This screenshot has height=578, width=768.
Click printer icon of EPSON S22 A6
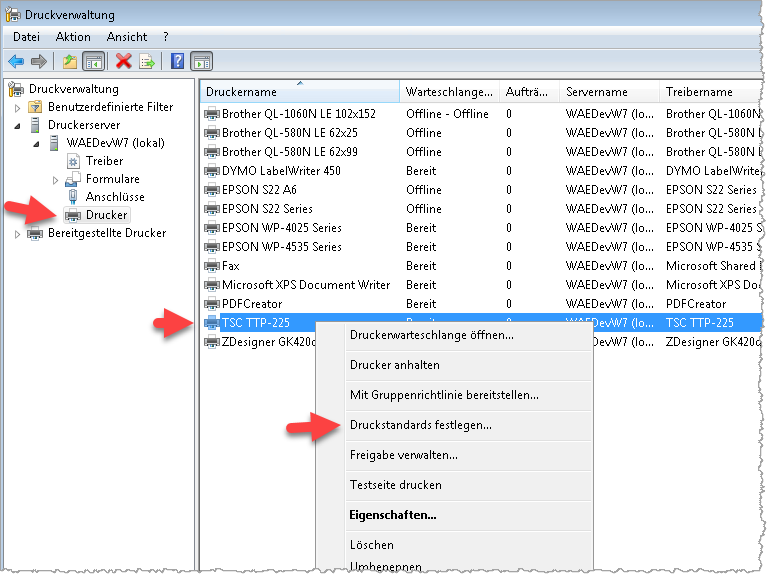tap(212, 190)
